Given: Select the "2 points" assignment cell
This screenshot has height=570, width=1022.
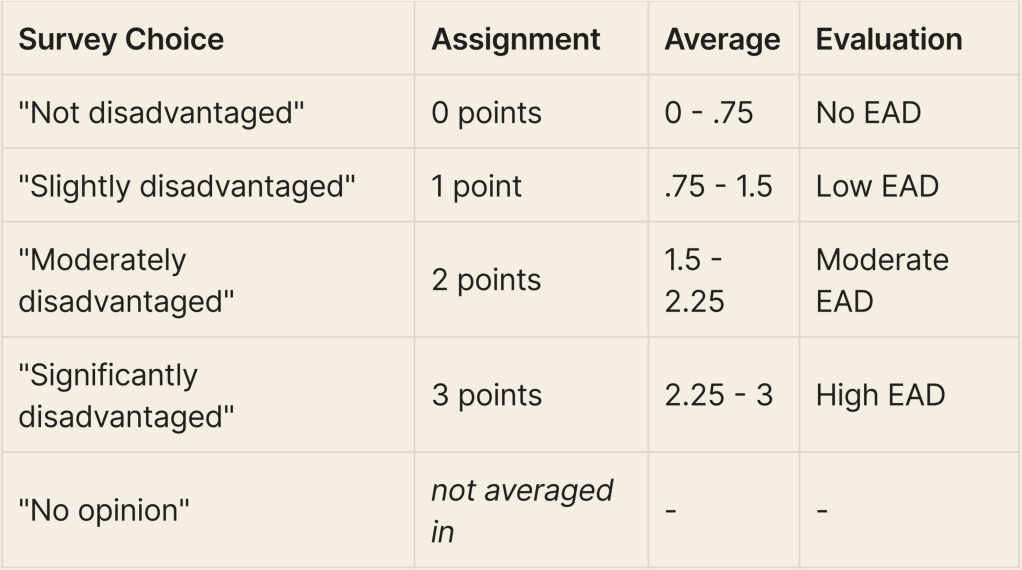Looking at the screenshot, I should tap(486, 281).
